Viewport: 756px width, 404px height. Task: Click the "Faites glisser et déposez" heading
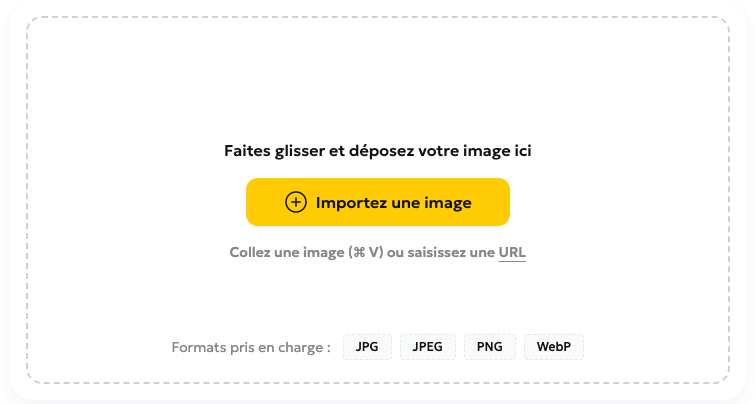coord(378,151)
